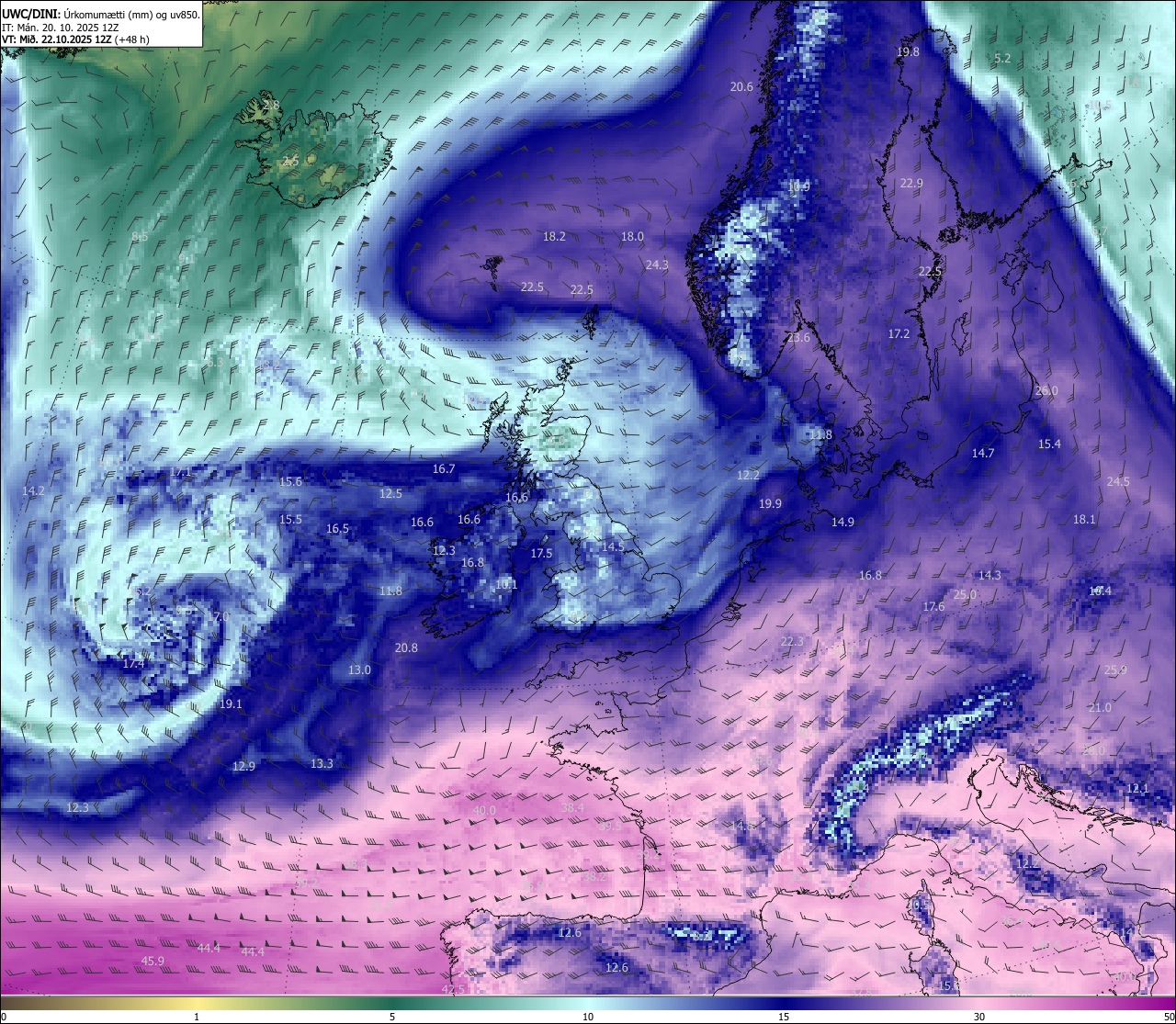Click the 14.9 value over northern Germany
The width and height of the screenshot is (1176, 1024).
[x=842, y=522]
